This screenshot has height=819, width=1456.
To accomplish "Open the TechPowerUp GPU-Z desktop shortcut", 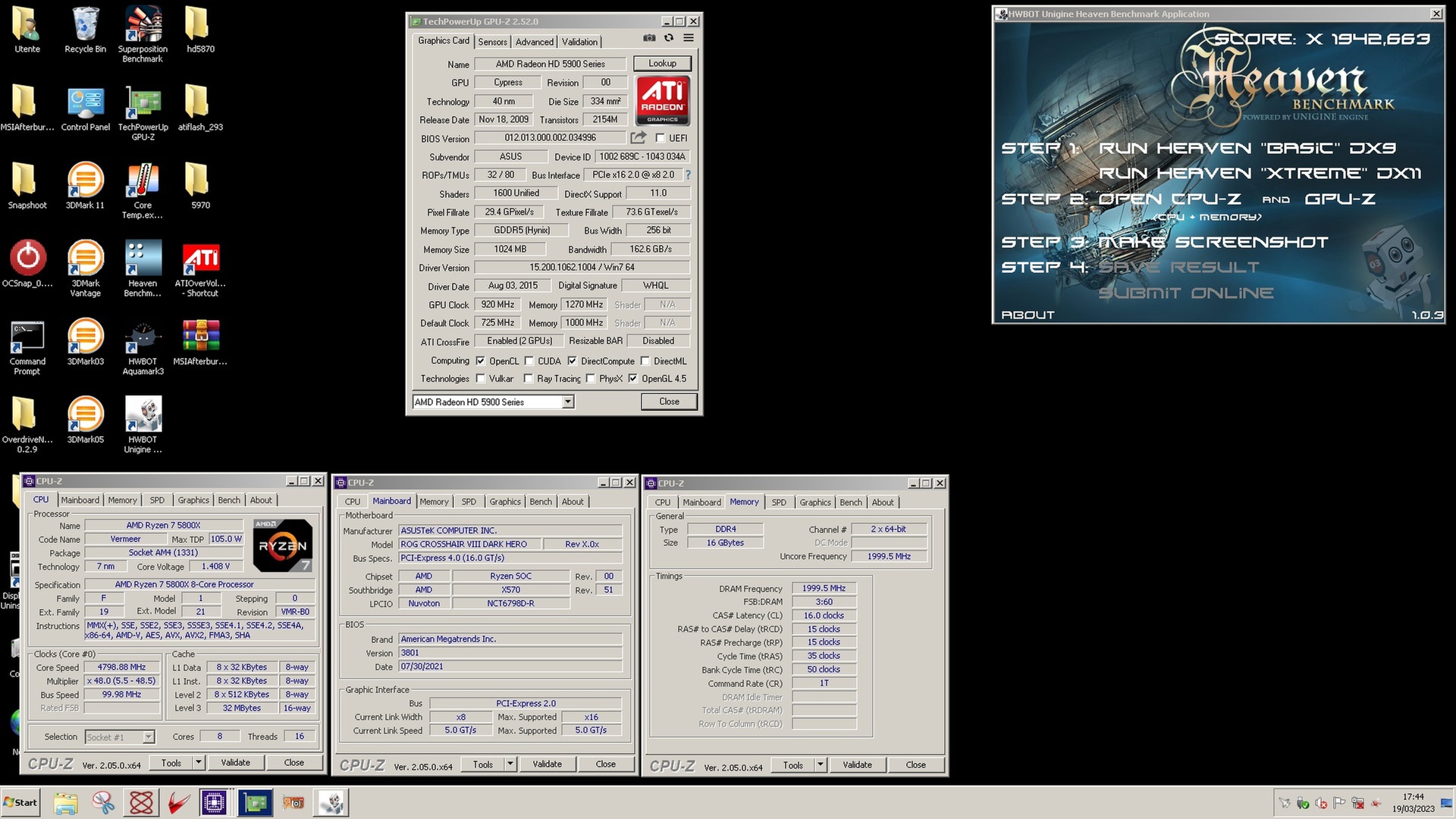I will 143,111.
